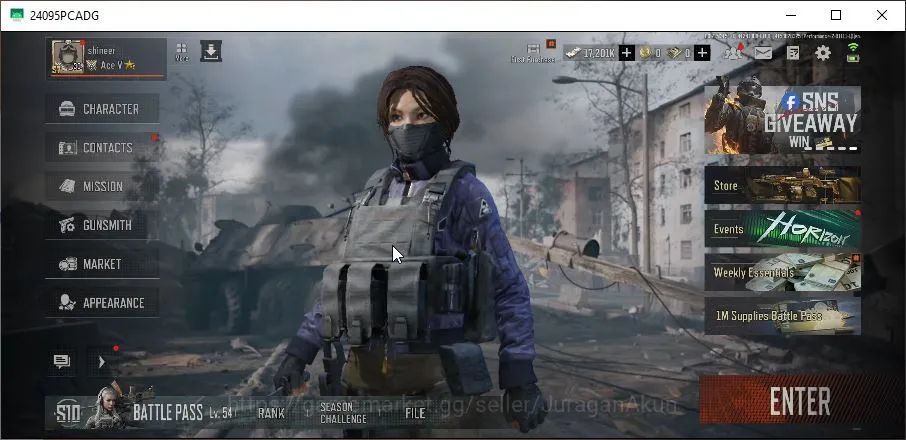Screen dimensions: 906x440
Task: Click the red ENTER button
Action: tap(800, 400)
